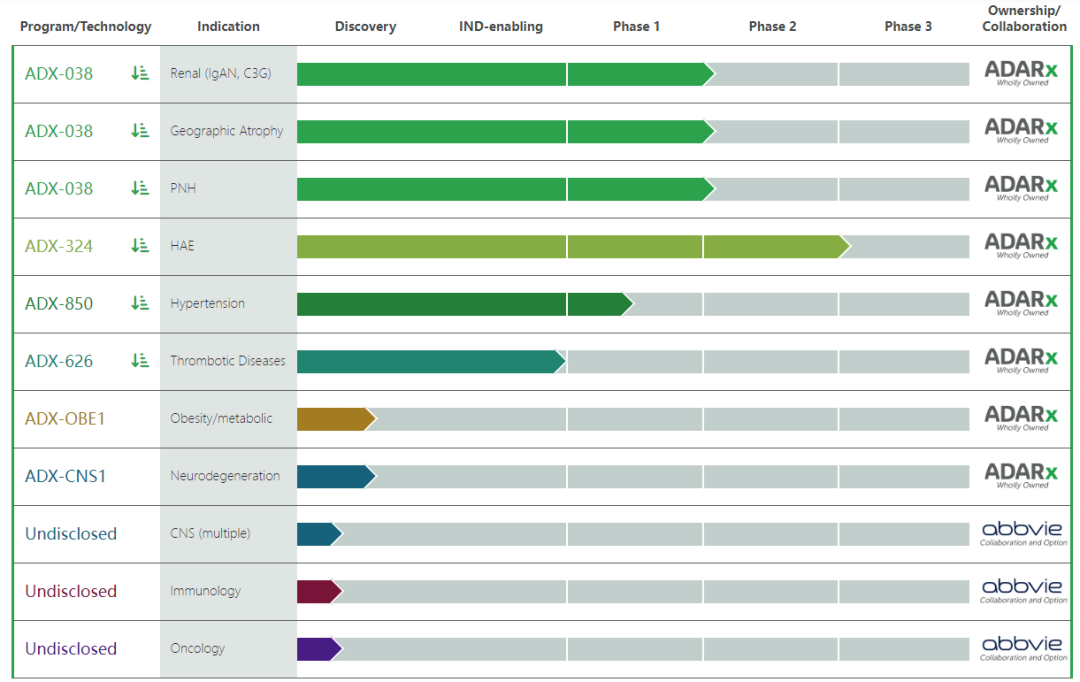Open the ADX-CNS1 program name
Image resolution: width=1080 pixels, height=682 pixels.
point(65,476)
